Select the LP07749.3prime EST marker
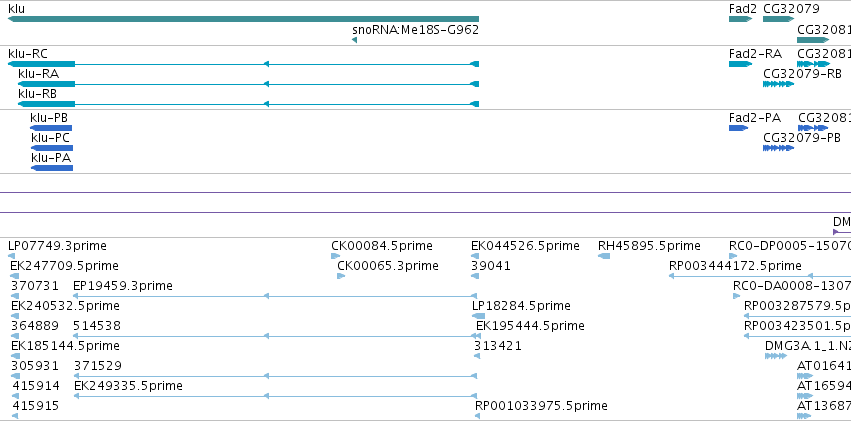Screen dimensions: 851x421 click(11, 256)
